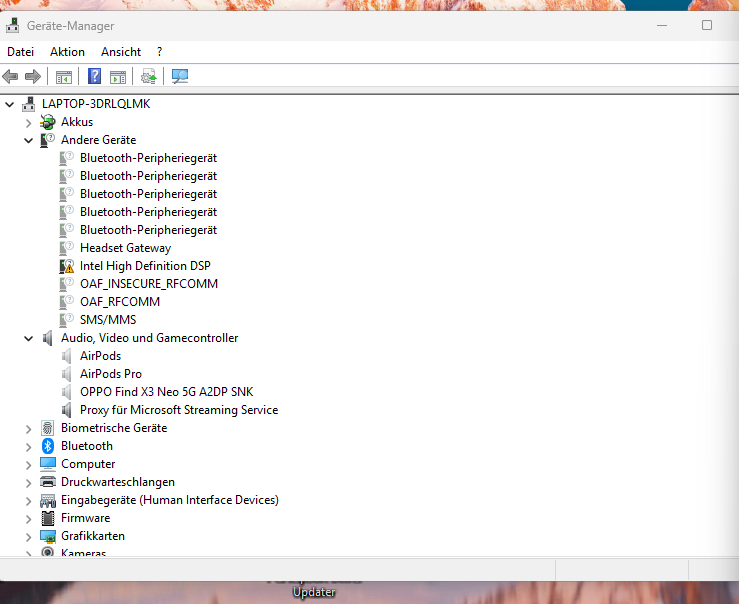Expand the Eingabegeräte (Human Interface Devices) category
The height and width of the screenshot is (604, 739).
coord(28,501)
